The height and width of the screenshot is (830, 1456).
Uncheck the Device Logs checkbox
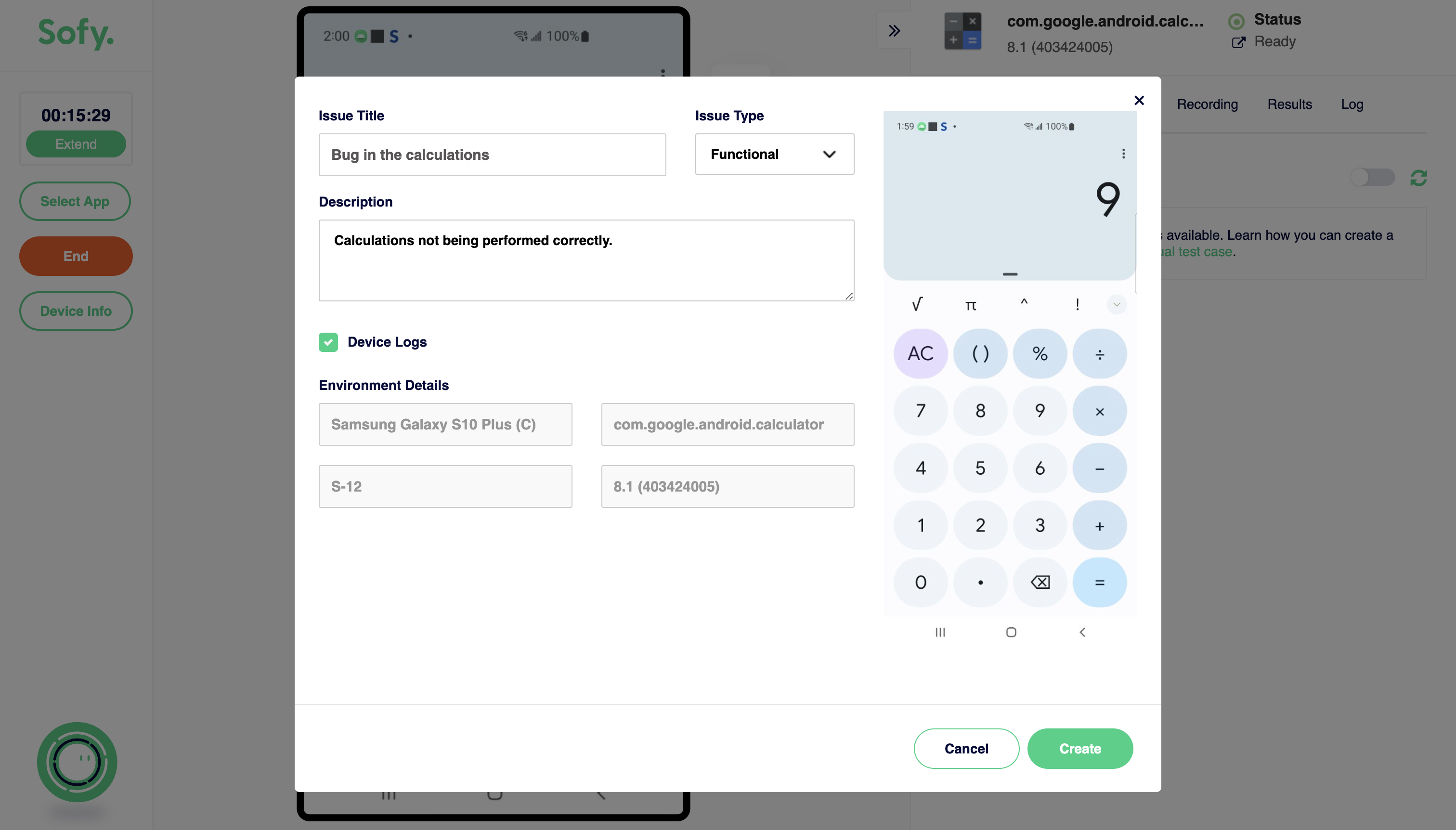point(328,342)
